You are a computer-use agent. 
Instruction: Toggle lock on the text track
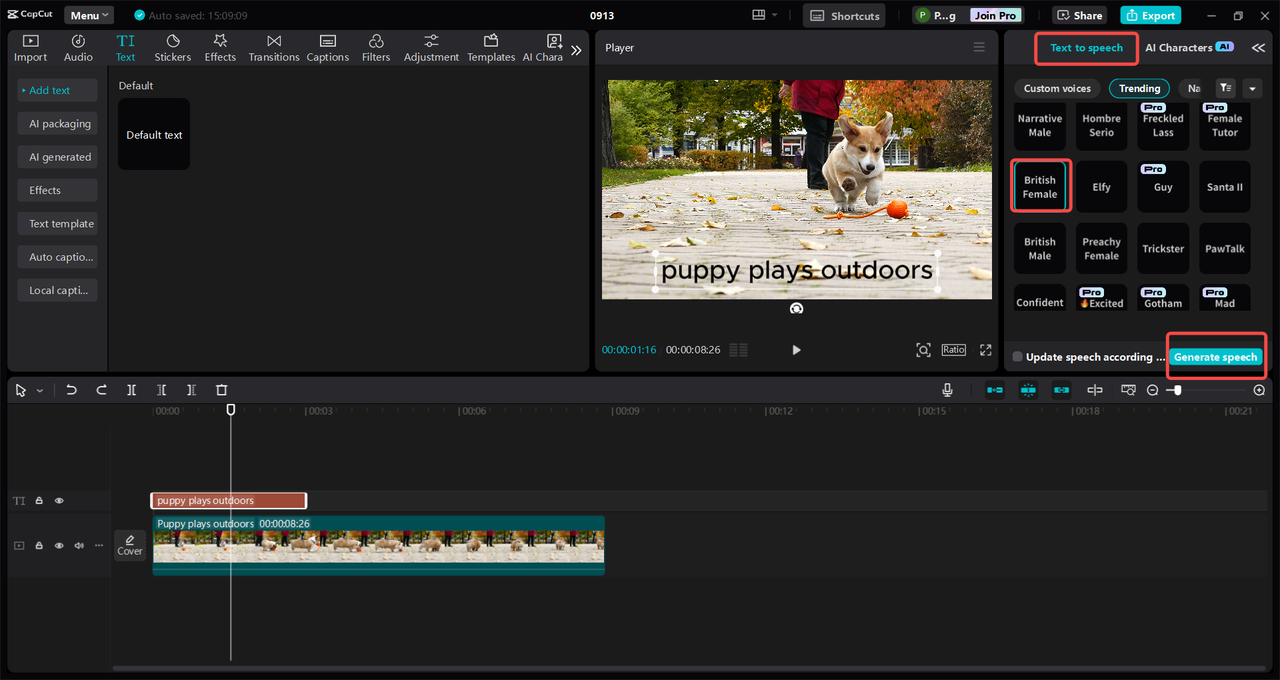tap(39, 501)
